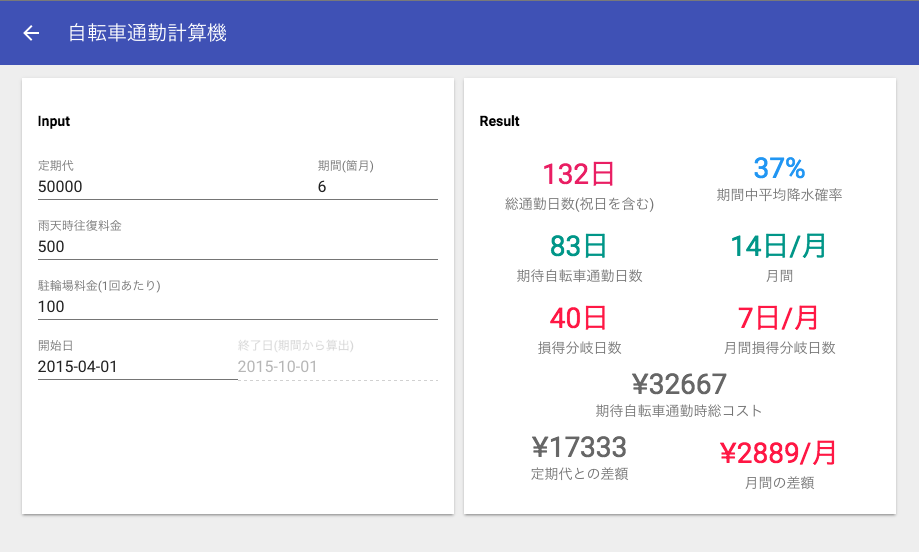
Task: Click the 自転車通勤計算機 title in header
Action: pyautogui.click(x=147, y=33)
